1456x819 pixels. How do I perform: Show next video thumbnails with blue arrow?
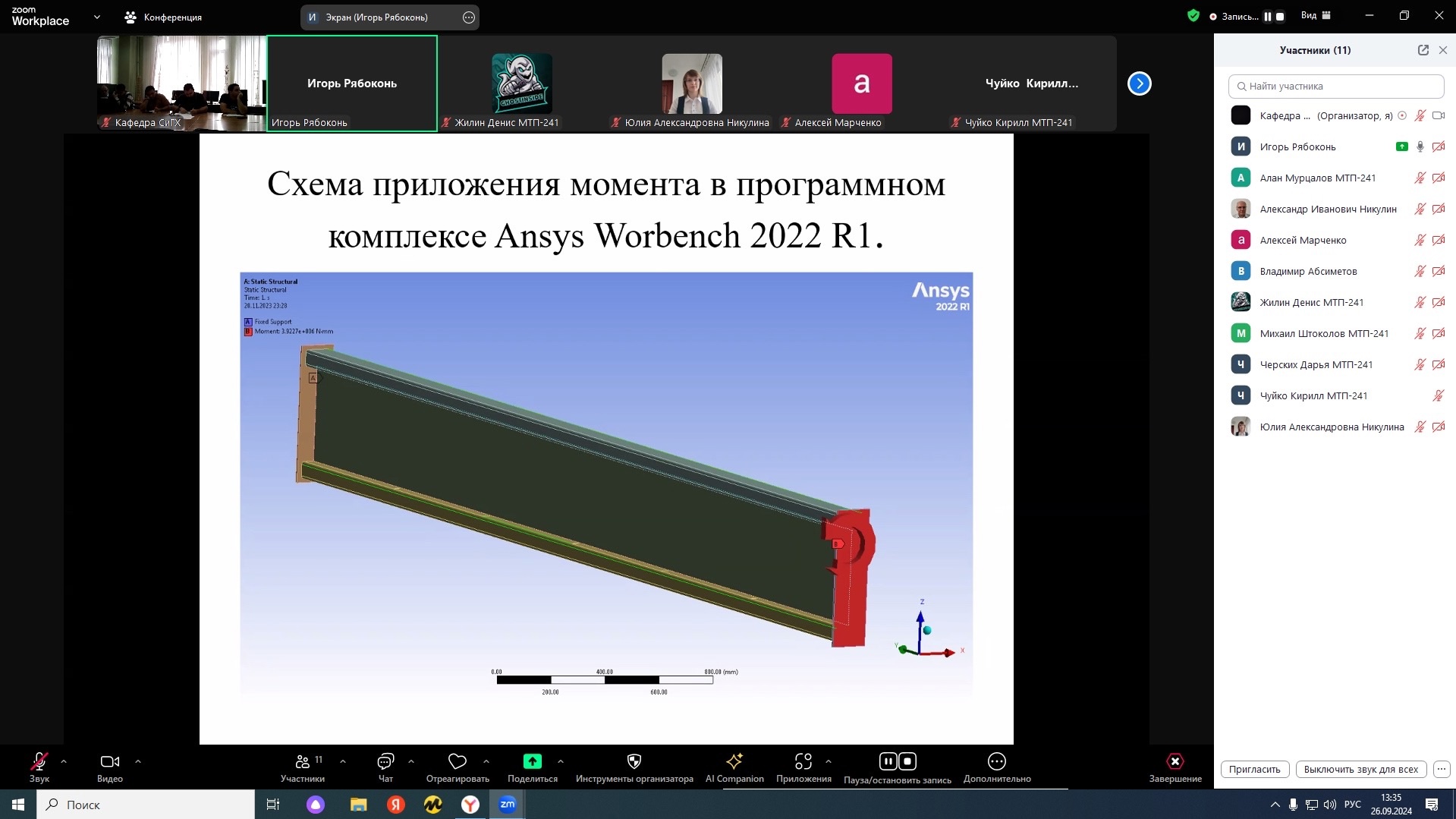[1140, 83]
